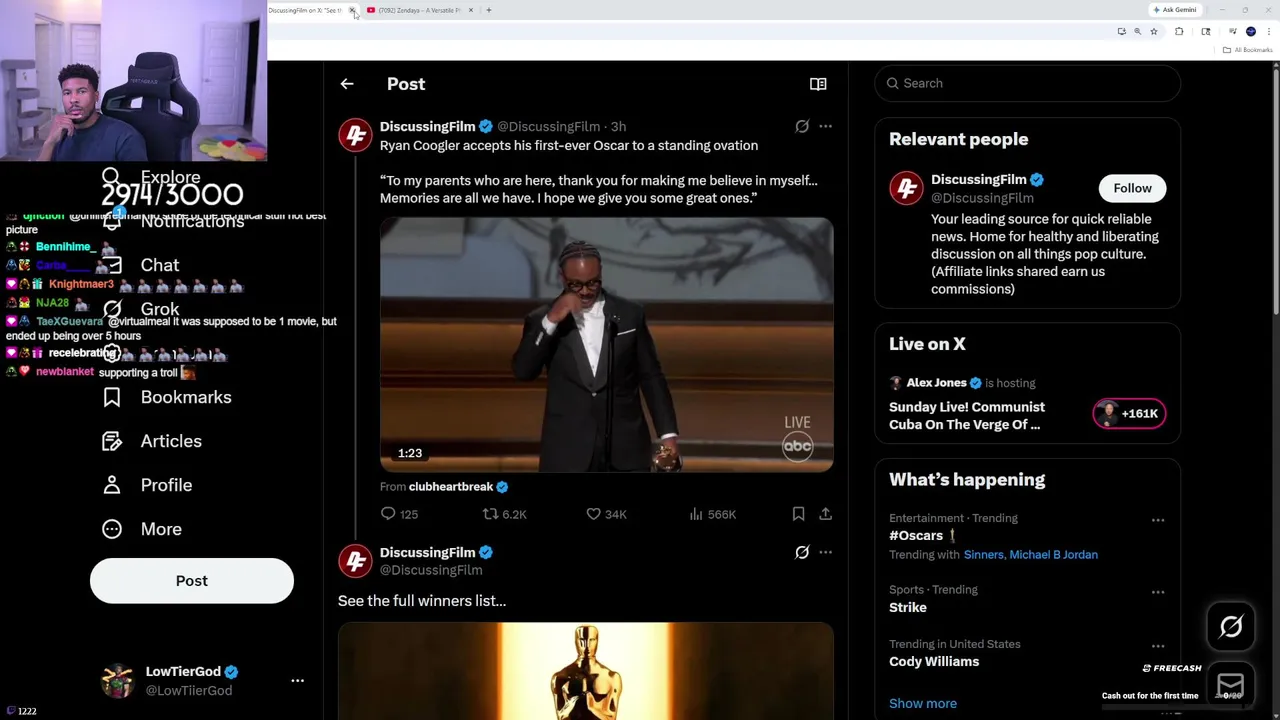Click zoom magnifier icon in address bar

click(1137, 32)
